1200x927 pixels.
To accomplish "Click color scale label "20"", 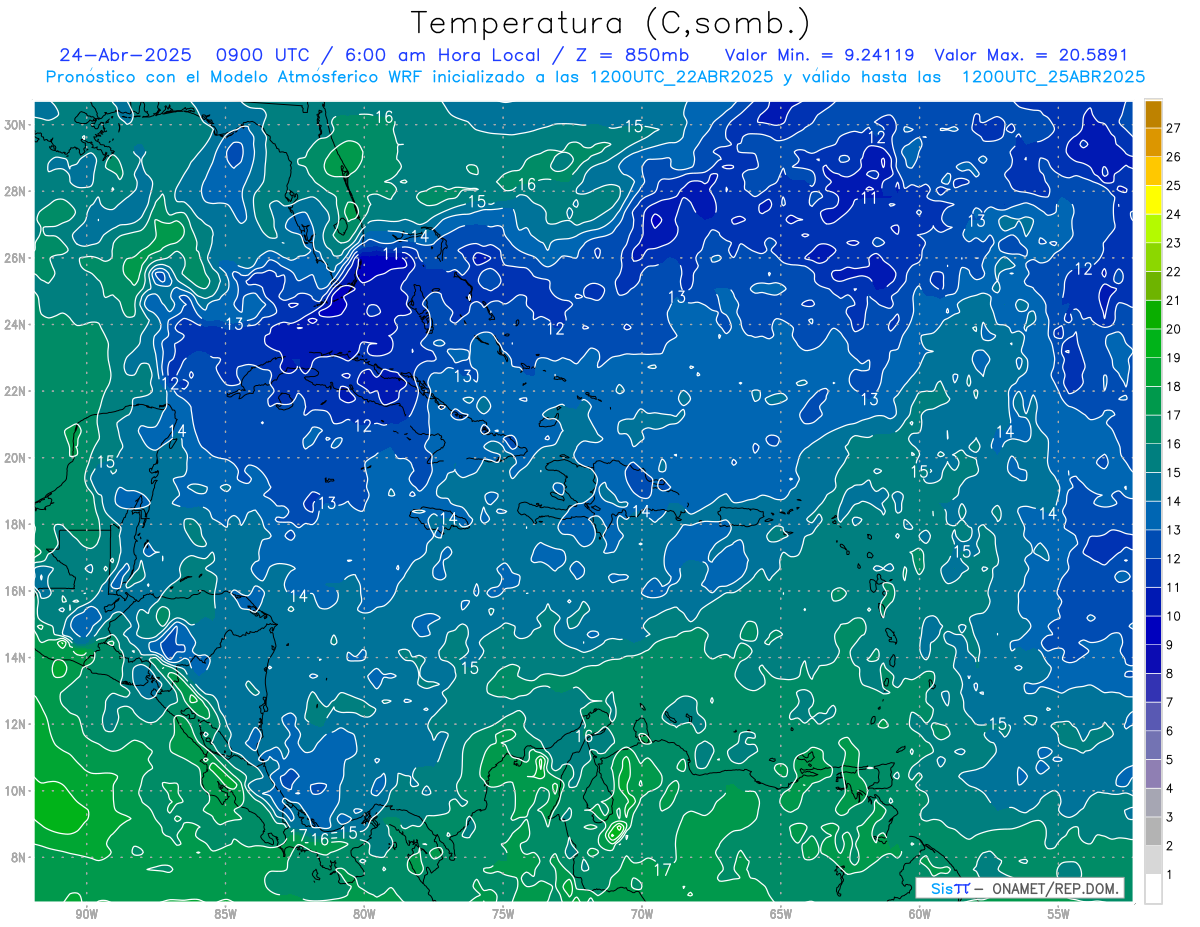I will coord(1173,328).
